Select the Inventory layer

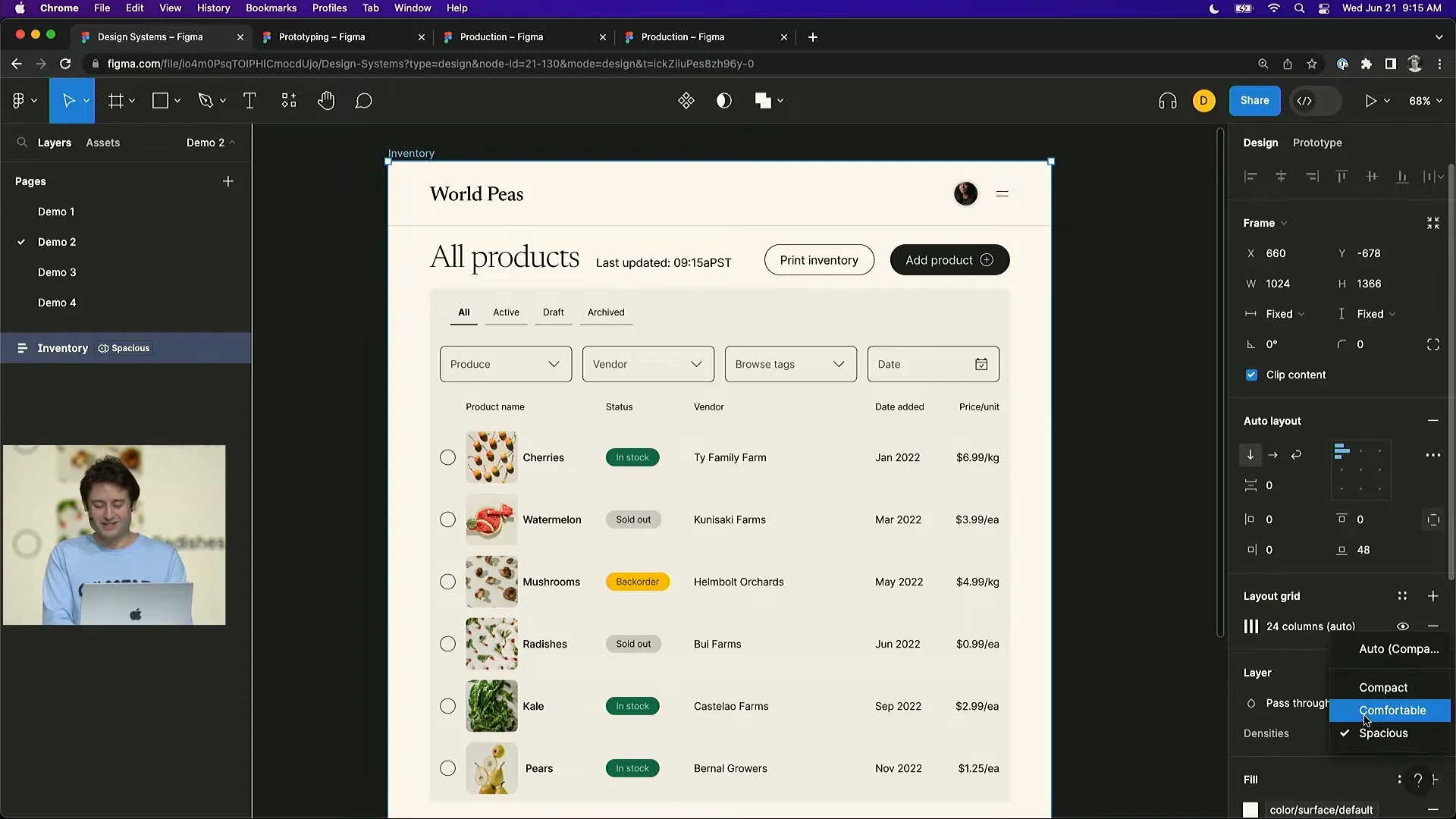pyautogui.click(x=125, y=348)
